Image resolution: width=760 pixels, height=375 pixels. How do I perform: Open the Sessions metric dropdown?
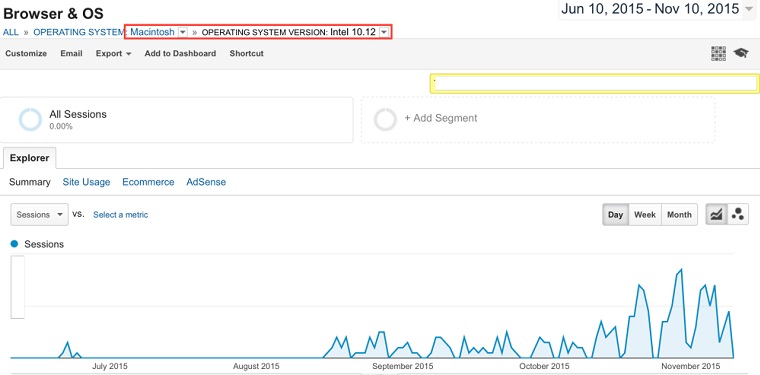[39, 215]
